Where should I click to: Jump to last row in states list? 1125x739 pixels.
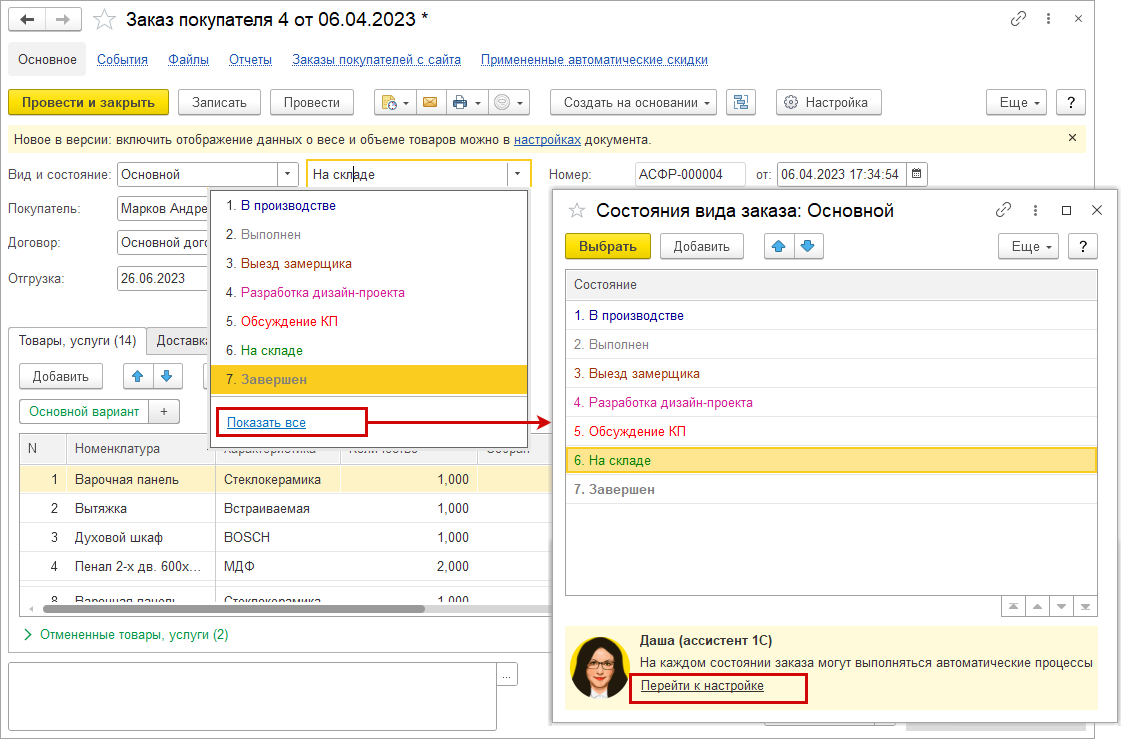(1086, 607)
